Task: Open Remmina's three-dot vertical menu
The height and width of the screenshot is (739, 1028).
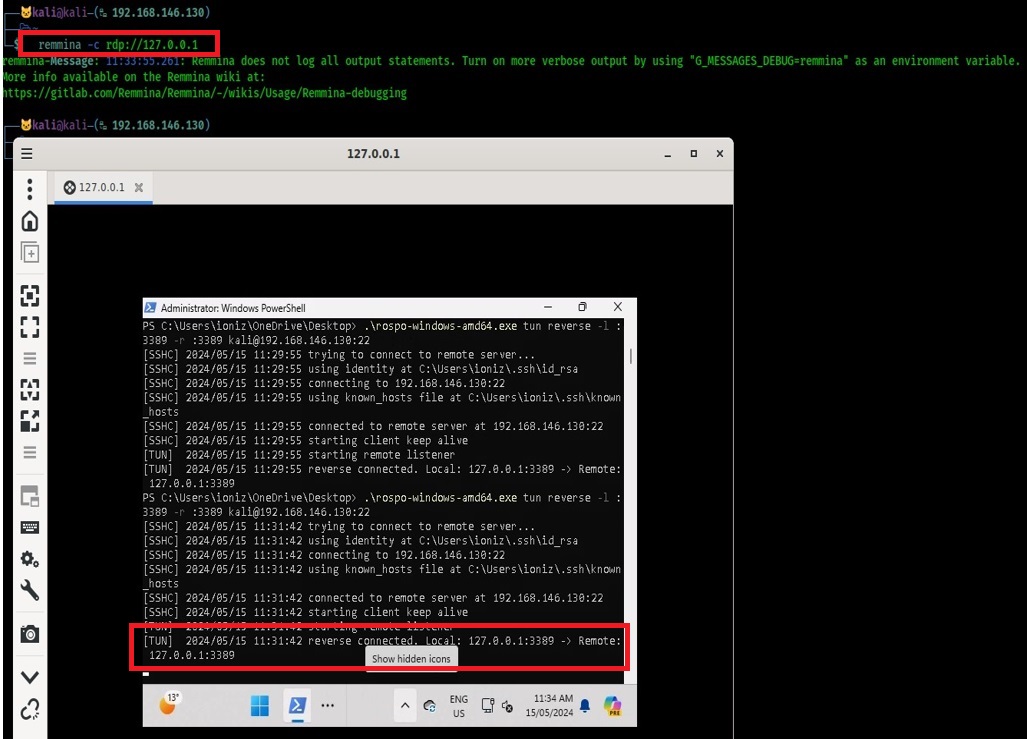Action: point(30,189)
